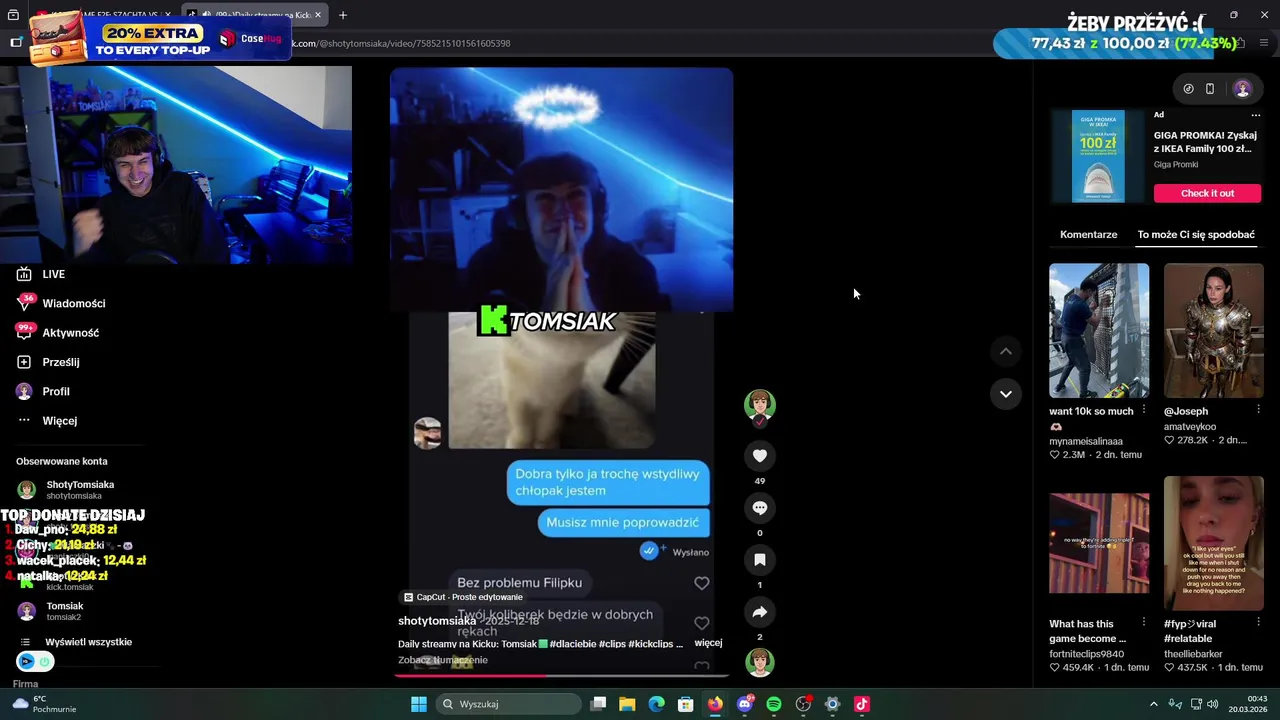Open OBS Studio from taskbar
1280x720 pixels.
[803, 704]
